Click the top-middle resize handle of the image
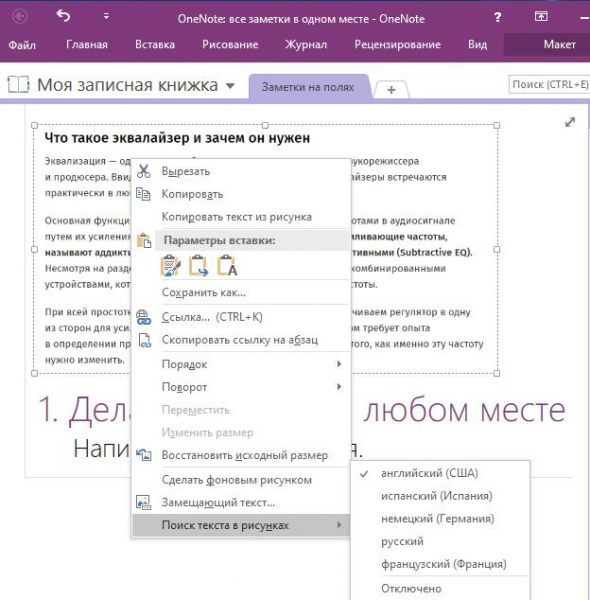The width and height of the screenshot is (590, 600). click(266, 125)
